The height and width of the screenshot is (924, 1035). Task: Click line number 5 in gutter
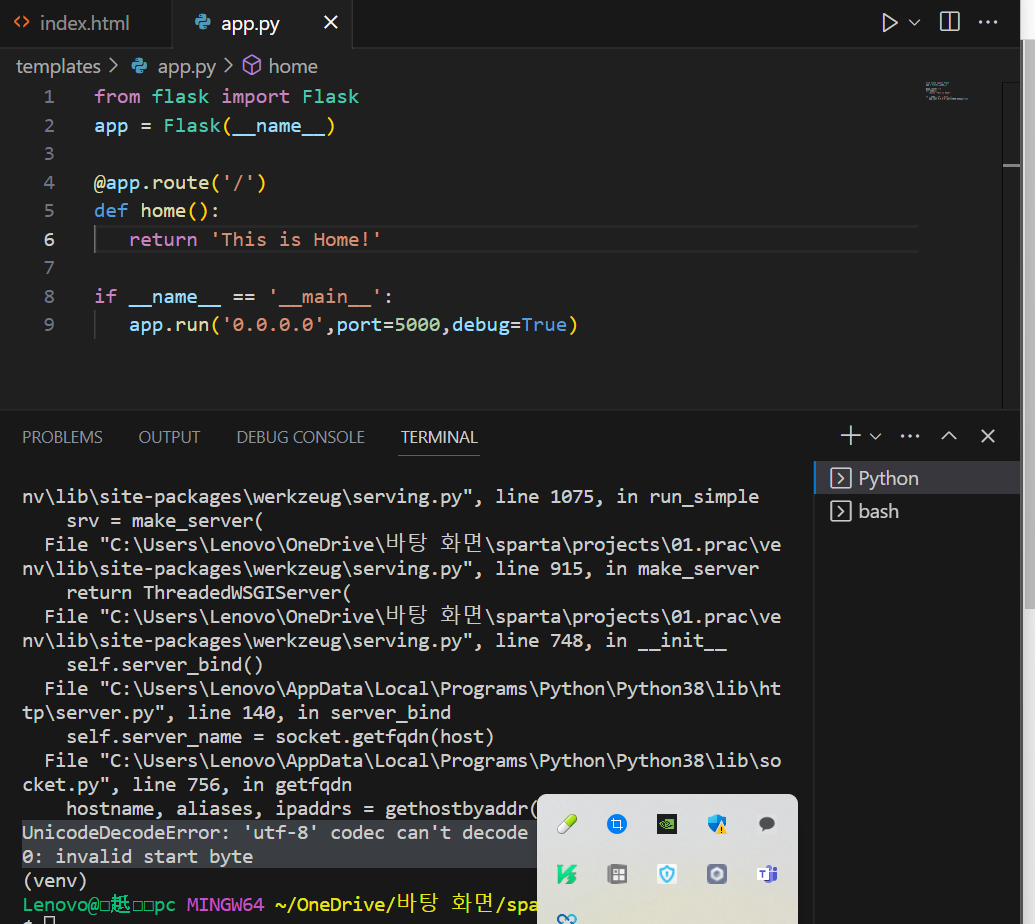(x=49, y=211)
